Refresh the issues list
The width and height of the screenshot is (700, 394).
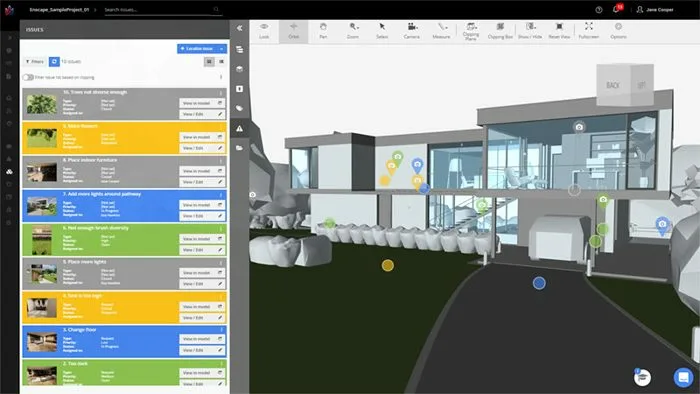(54, 62)
